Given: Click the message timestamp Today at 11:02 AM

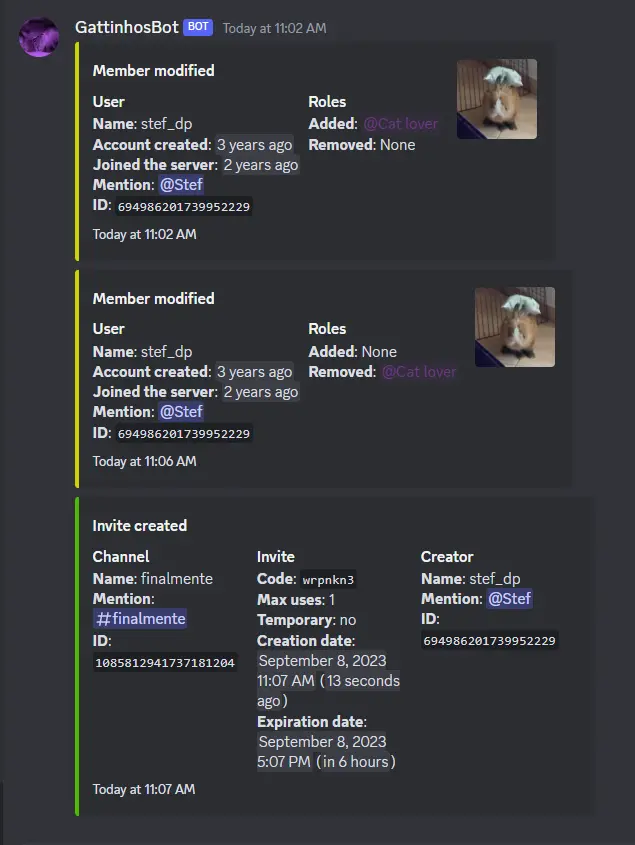Looking at the screenshot, I should (x=274, y=28).
